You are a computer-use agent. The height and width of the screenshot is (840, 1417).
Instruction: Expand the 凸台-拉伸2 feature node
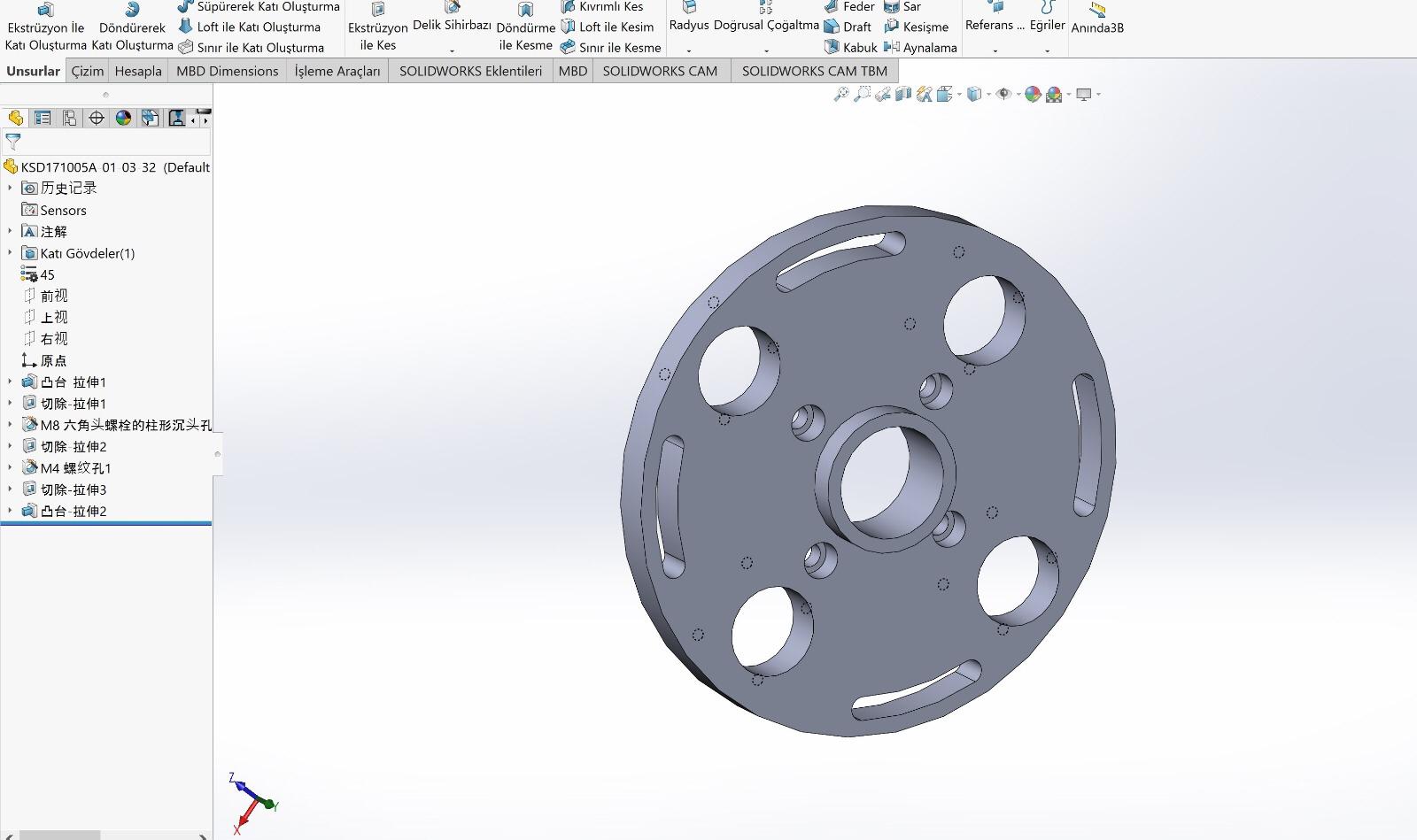coord(10,510)
